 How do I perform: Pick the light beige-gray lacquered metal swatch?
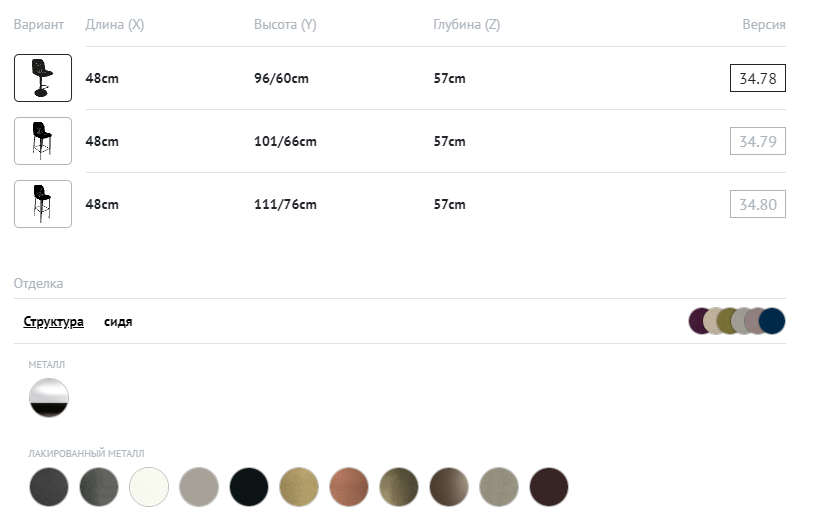(199, 487)
